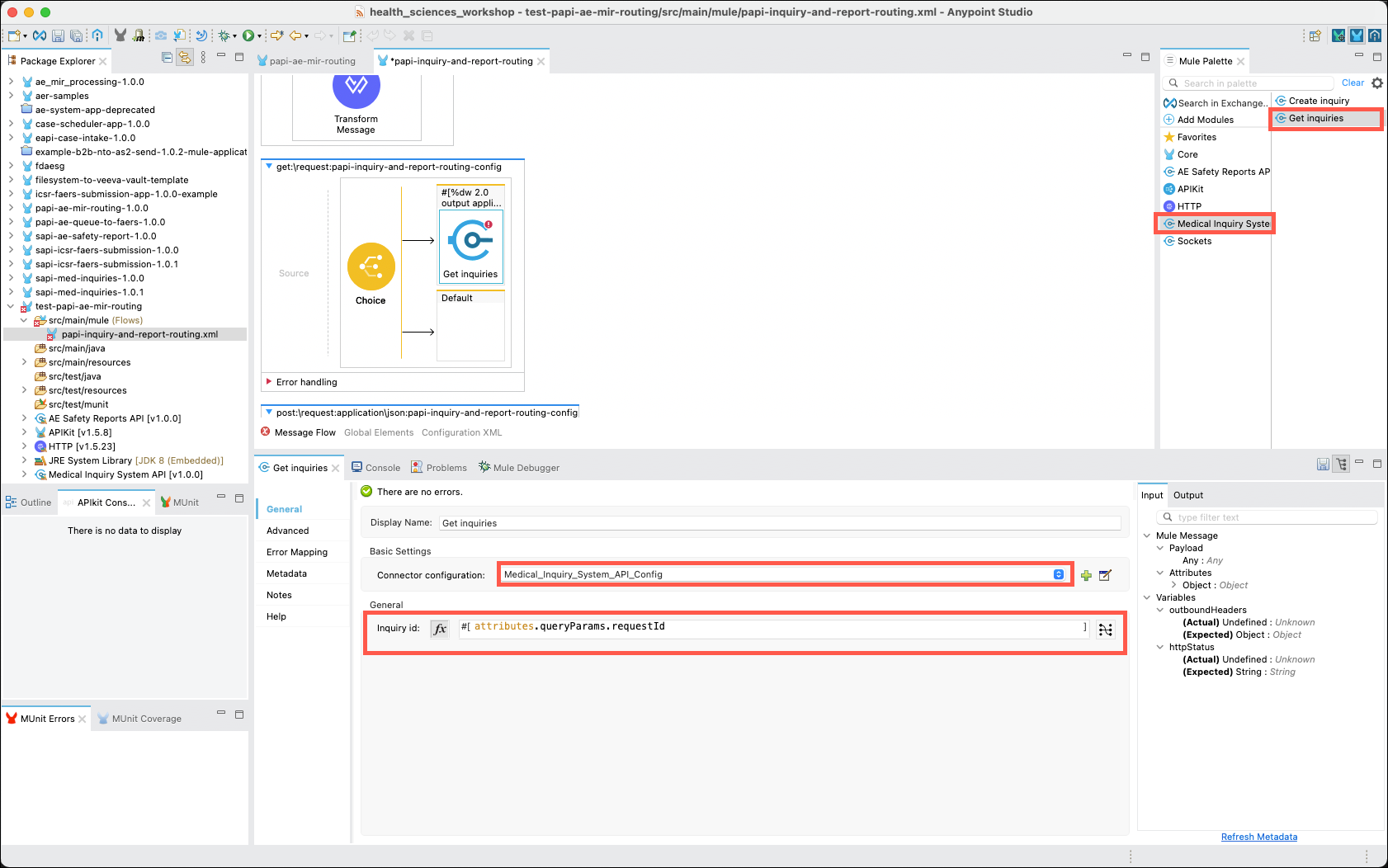The height and width of the screenshot is (868, 1388).
Task: Collapse get:\request flow triangle
Action: pyautogui.click(x=269, y=167)
